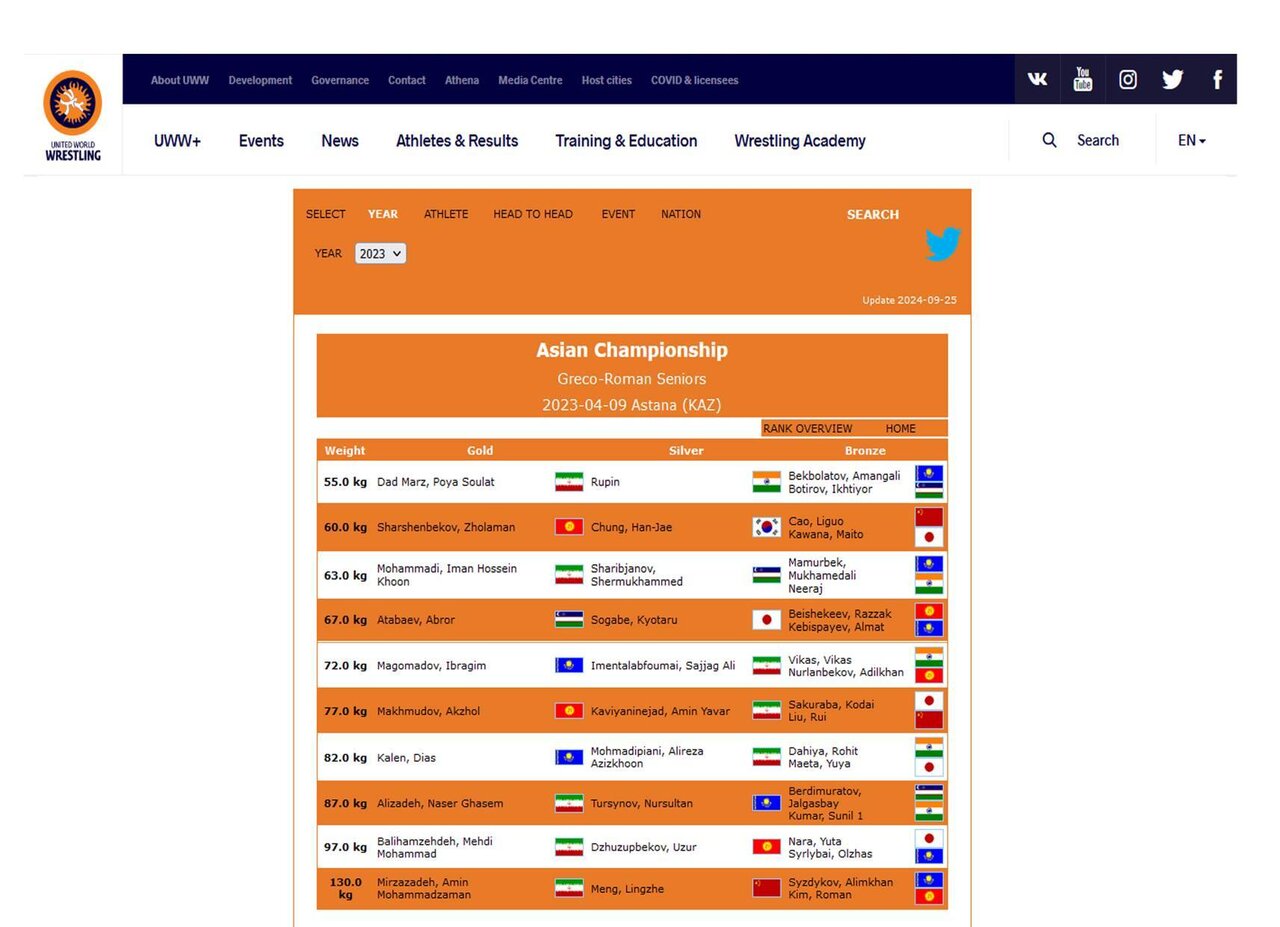Open the VK social media icon
The image size is (1280, 927).
point(1037,79)
